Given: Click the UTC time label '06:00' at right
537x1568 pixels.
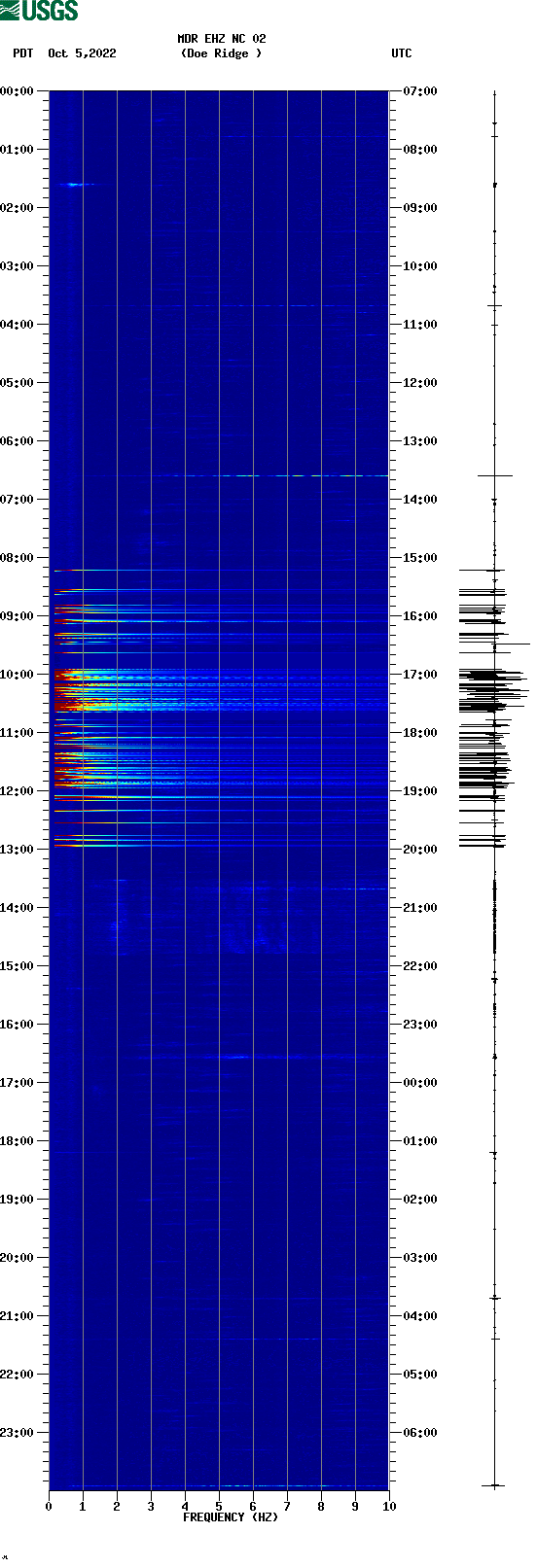Looking at the screenshot, I should [420, 1433].
